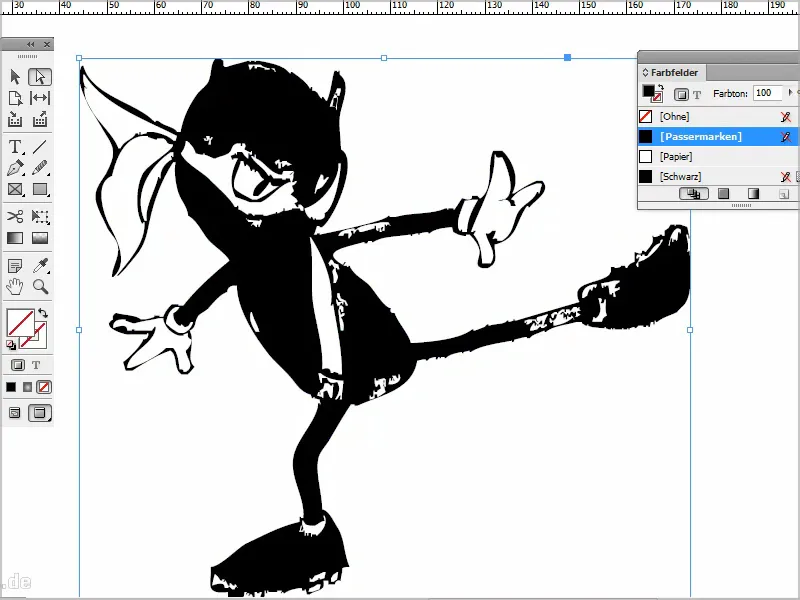Cycle Farbfelder panel size via tab arrows

pyautogui.click(x=645, y=72)
